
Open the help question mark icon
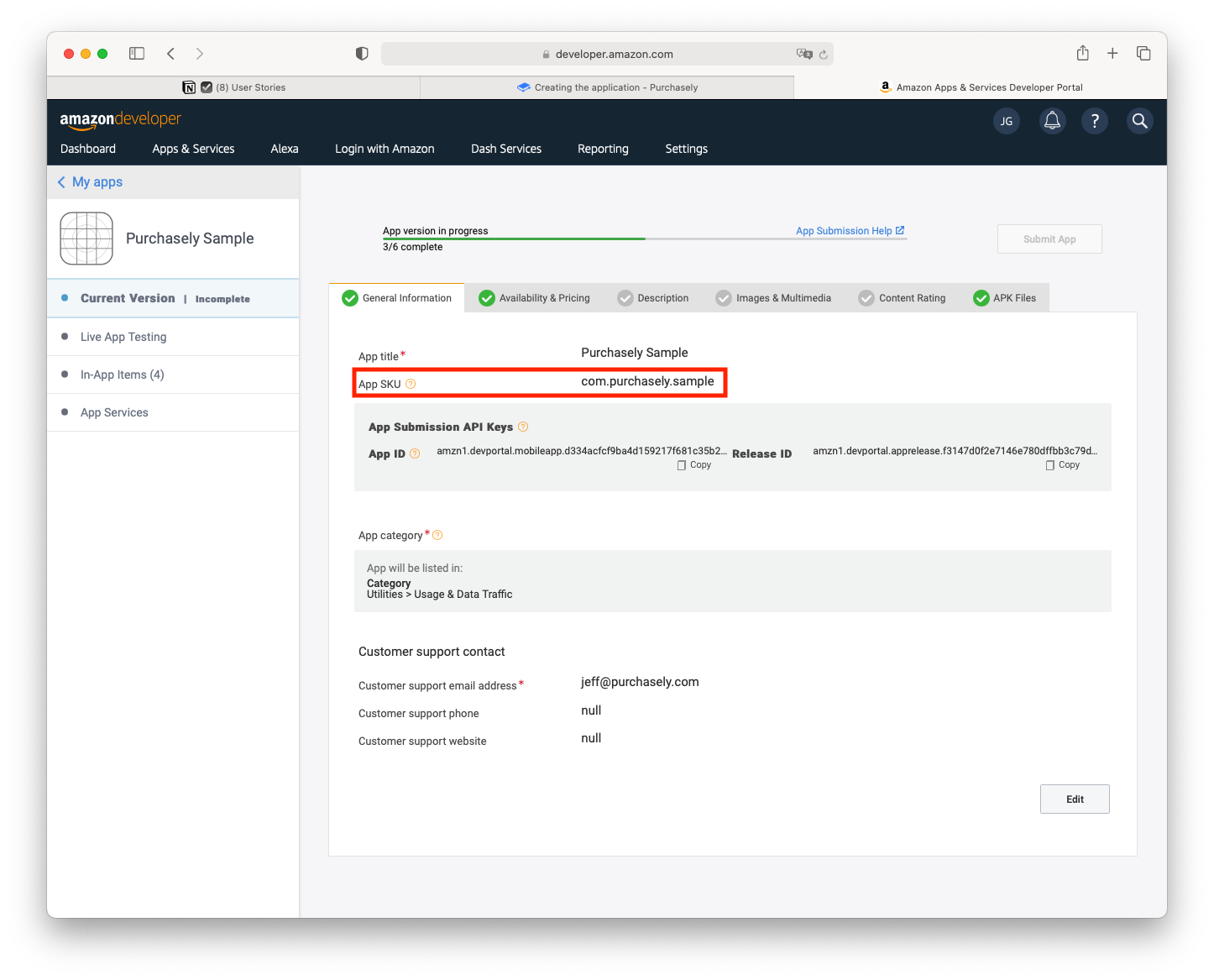click(x=1095, y=121)
